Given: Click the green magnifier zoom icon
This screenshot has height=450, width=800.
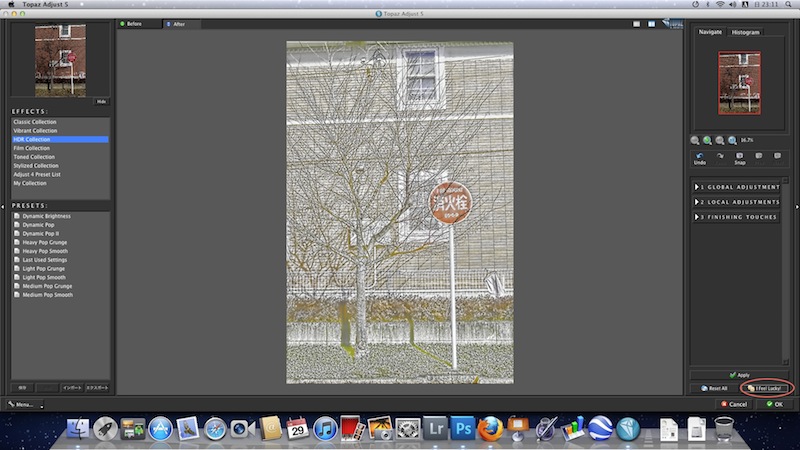Looking at the screenshot, I should pos(707,141).
